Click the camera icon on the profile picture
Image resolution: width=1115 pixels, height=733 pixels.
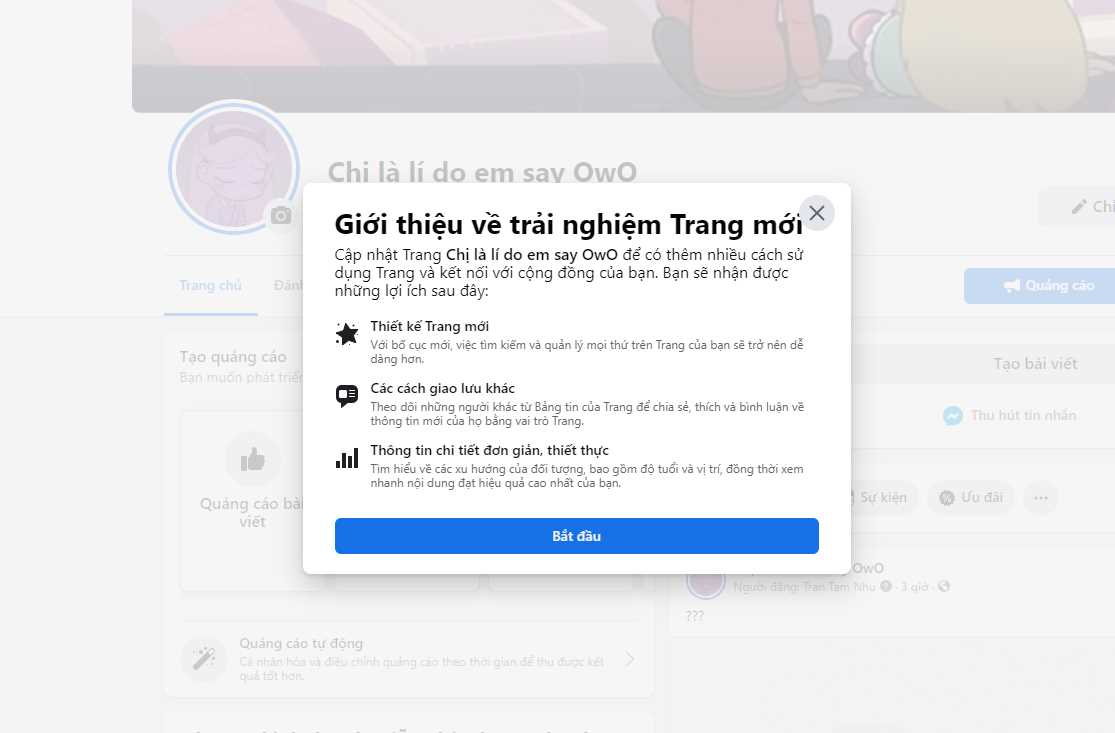[281, 215]
